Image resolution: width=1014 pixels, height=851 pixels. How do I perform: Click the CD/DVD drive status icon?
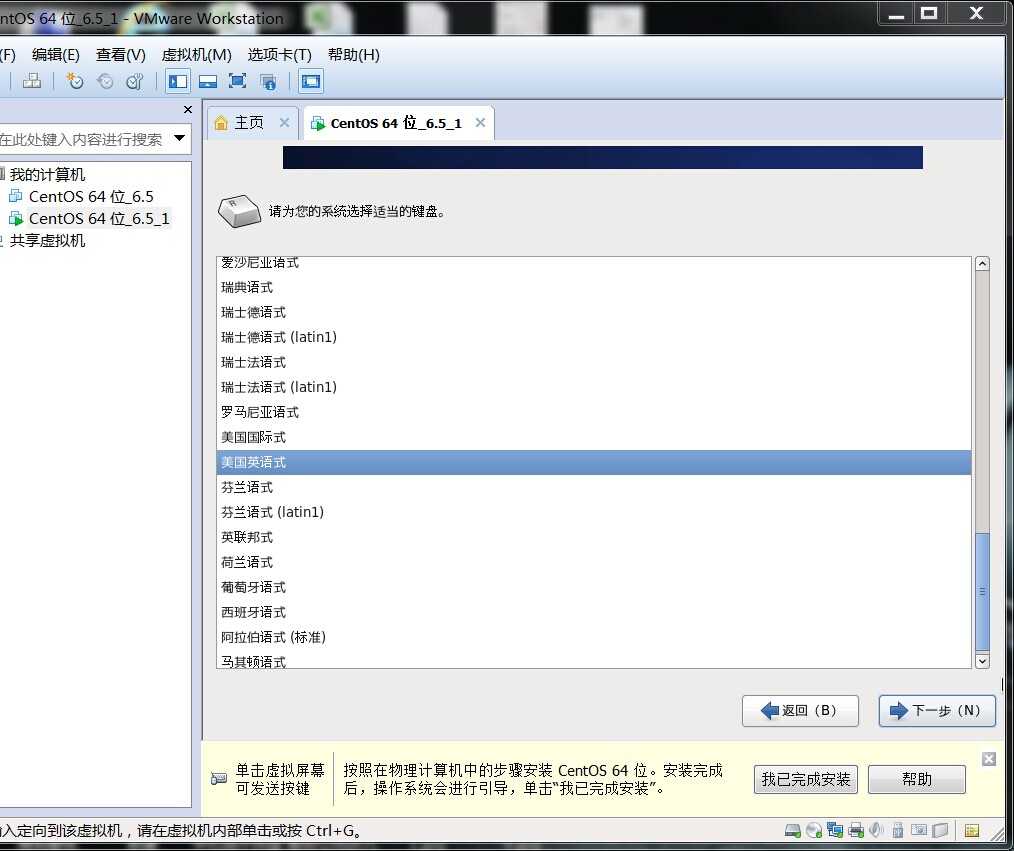[x=814, y=830]
